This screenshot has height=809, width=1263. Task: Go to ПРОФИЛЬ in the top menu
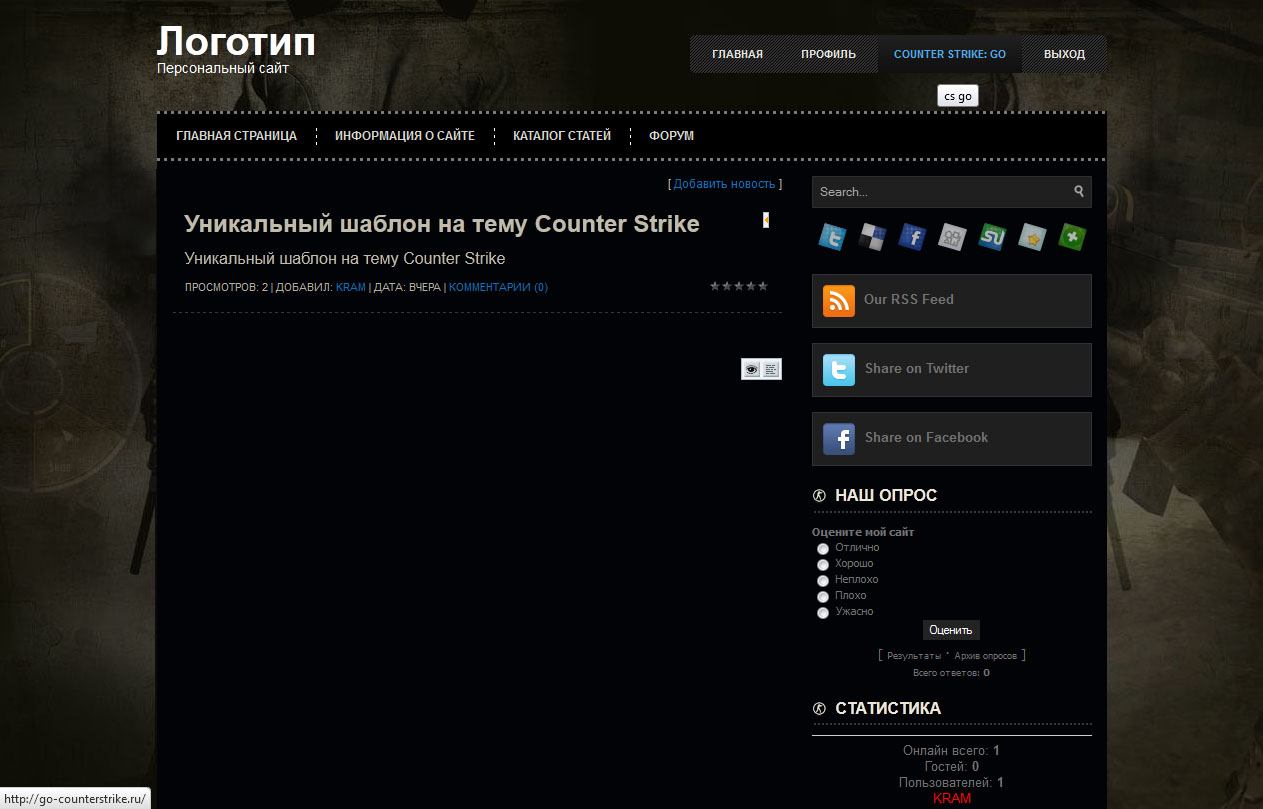(x=828, y=54)
